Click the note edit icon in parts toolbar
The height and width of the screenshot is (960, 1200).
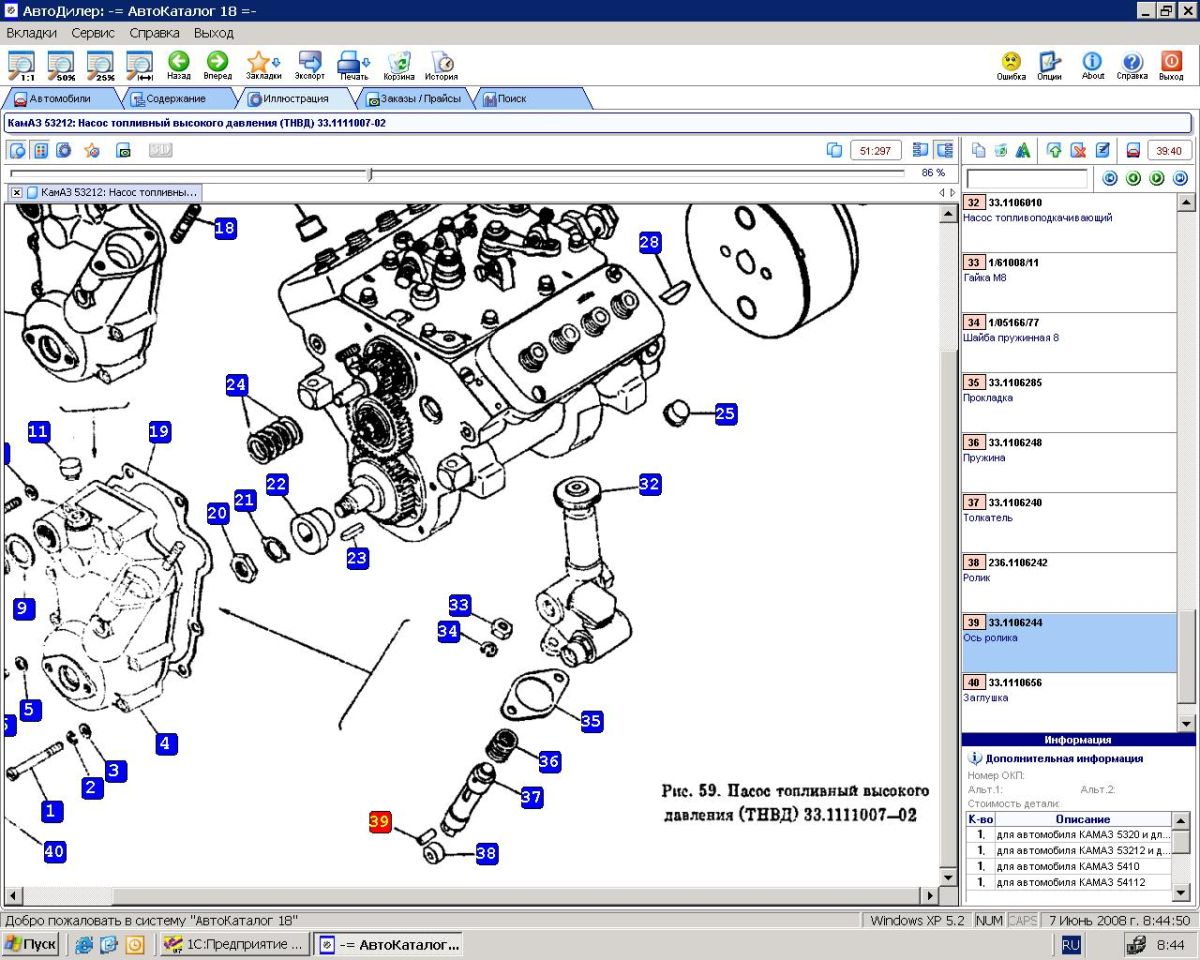(1103, 150)
